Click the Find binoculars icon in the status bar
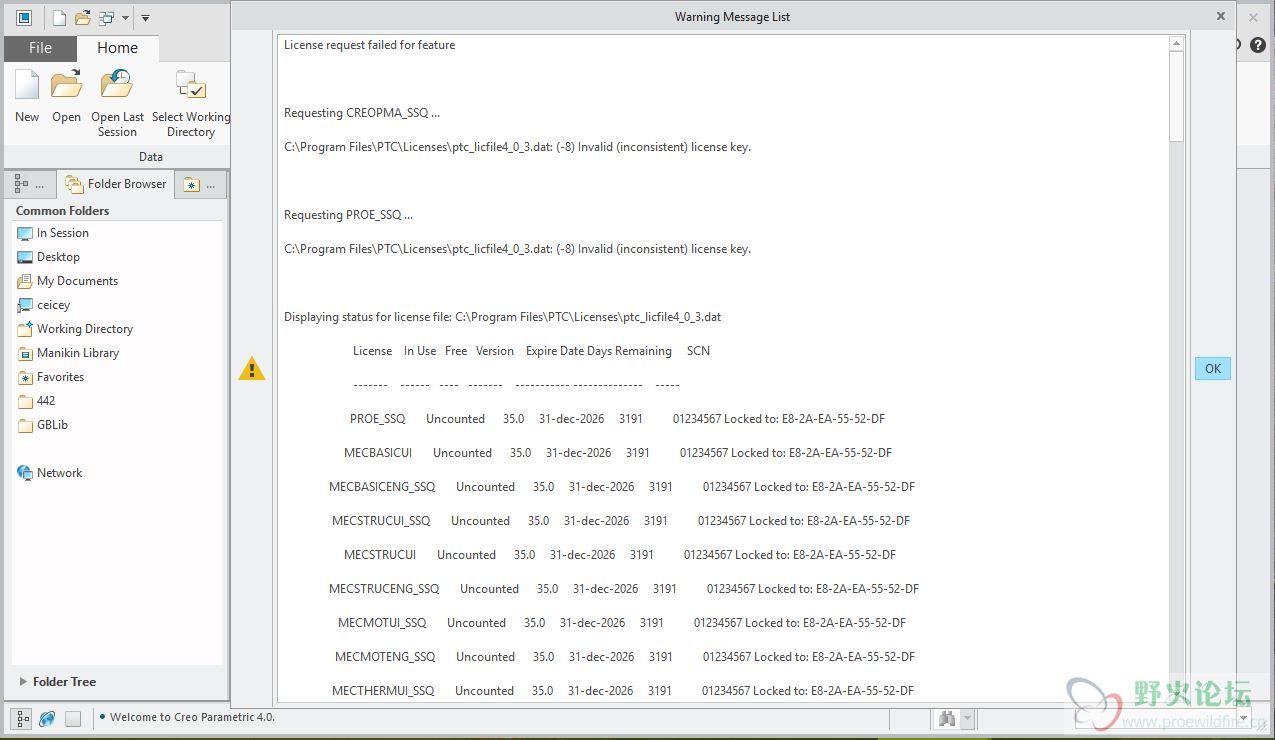Viewport: 1275px width, 740px height. tap(946, 719)
